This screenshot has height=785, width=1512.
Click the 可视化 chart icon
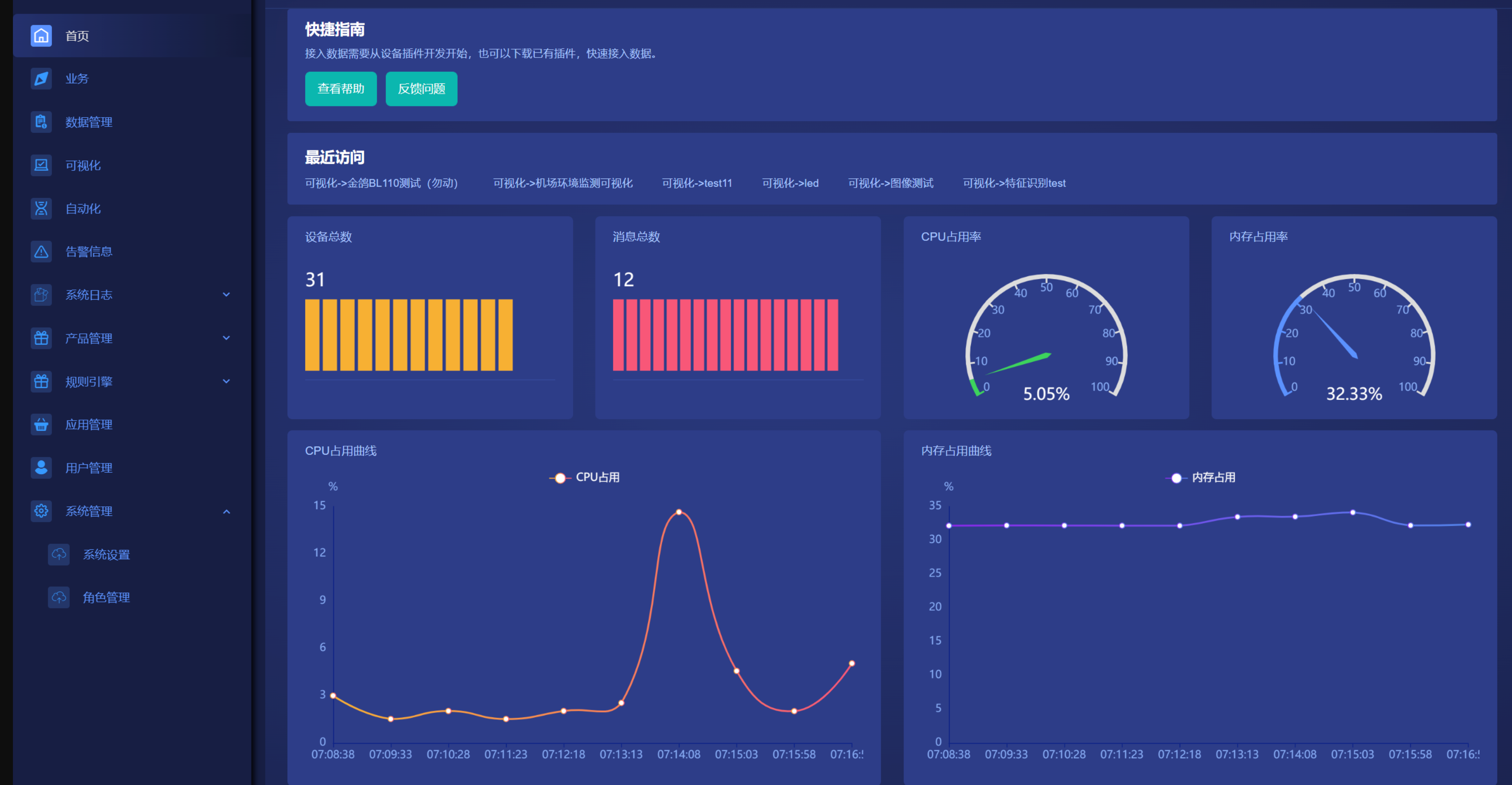41,166
